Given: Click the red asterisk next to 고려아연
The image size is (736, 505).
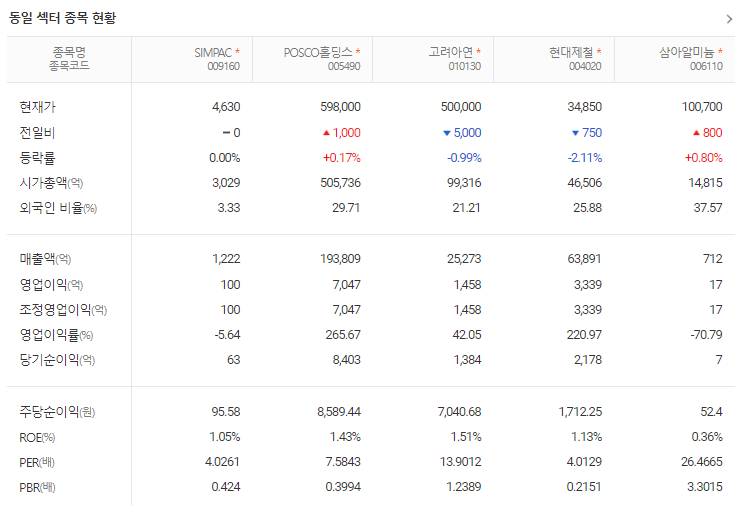Looking at the screenshot, I should [x=478, y=51].
